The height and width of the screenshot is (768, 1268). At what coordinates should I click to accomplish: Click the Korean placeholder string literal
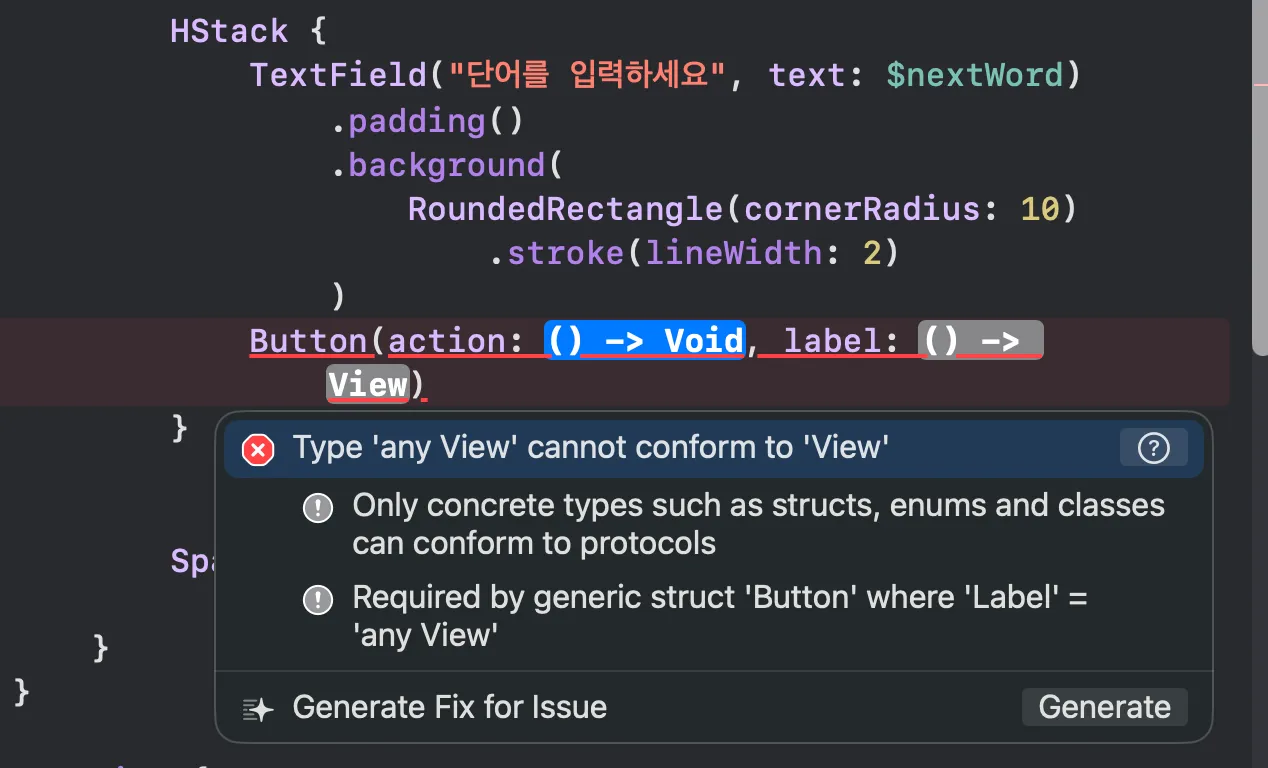(587, 75)
